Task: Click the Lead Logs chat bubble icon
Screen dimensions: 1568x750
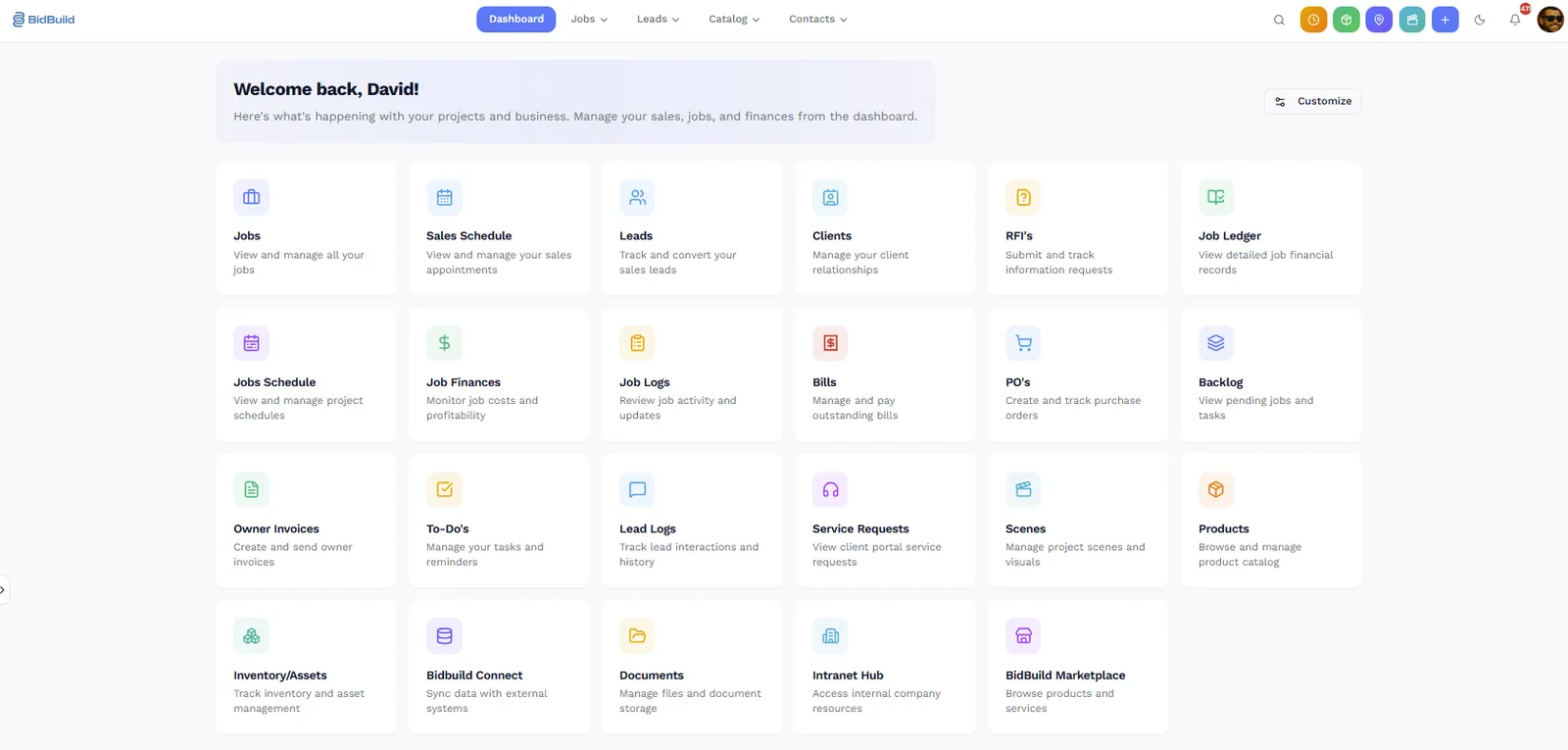Action: coord(637,489)
